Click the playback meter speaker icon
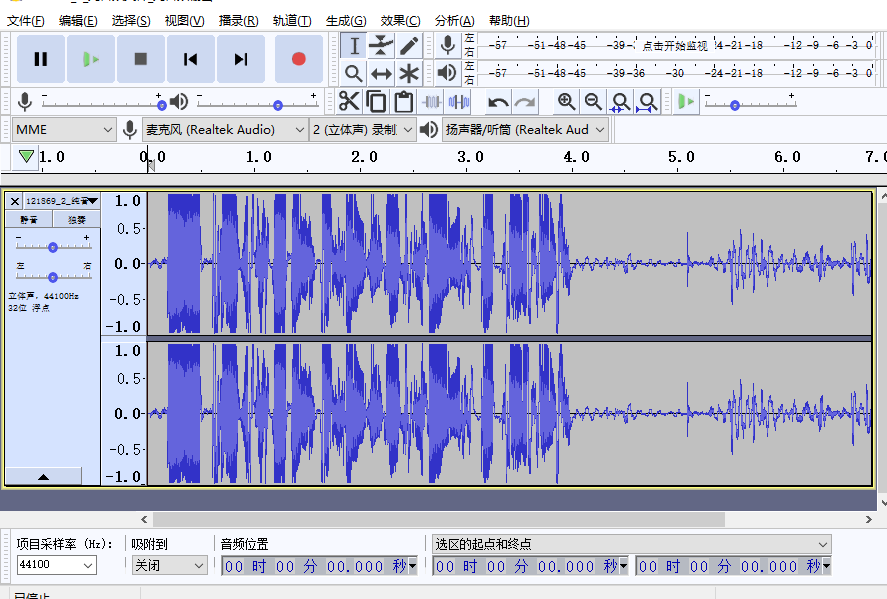This screenshot has width=887, height=599. tap(448, 72)
